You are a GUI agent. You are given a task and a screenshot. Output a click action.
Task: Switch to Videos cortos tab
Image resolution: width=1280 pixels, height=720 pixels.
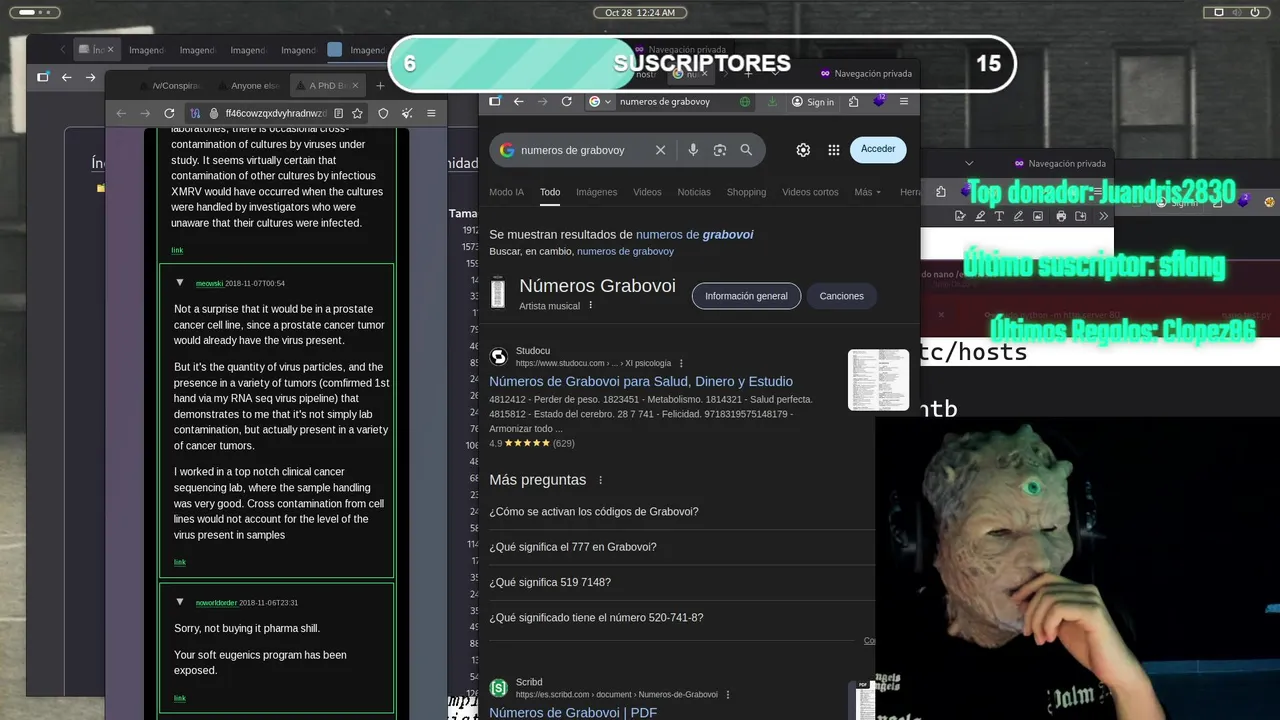click(810, 192)
